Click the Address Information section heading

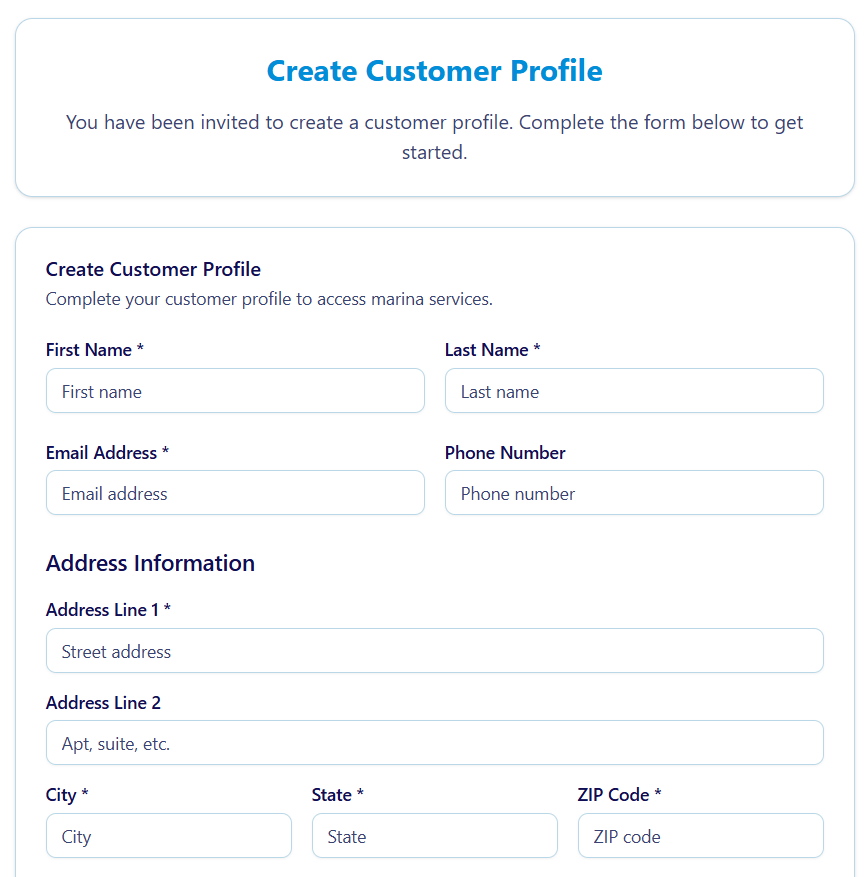point(150,563)
